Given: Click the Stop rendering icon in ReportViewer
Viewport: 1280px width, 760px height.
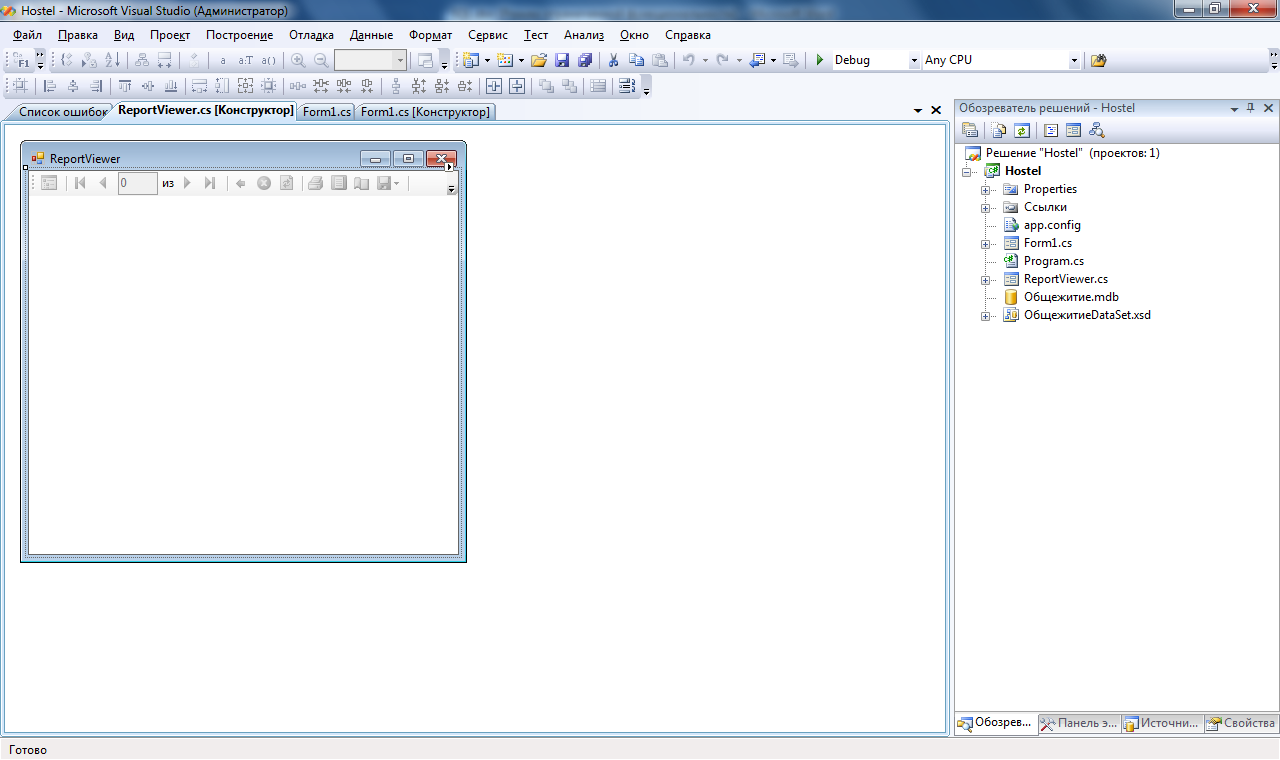Looking at the screenshot, I should [264, 183].
